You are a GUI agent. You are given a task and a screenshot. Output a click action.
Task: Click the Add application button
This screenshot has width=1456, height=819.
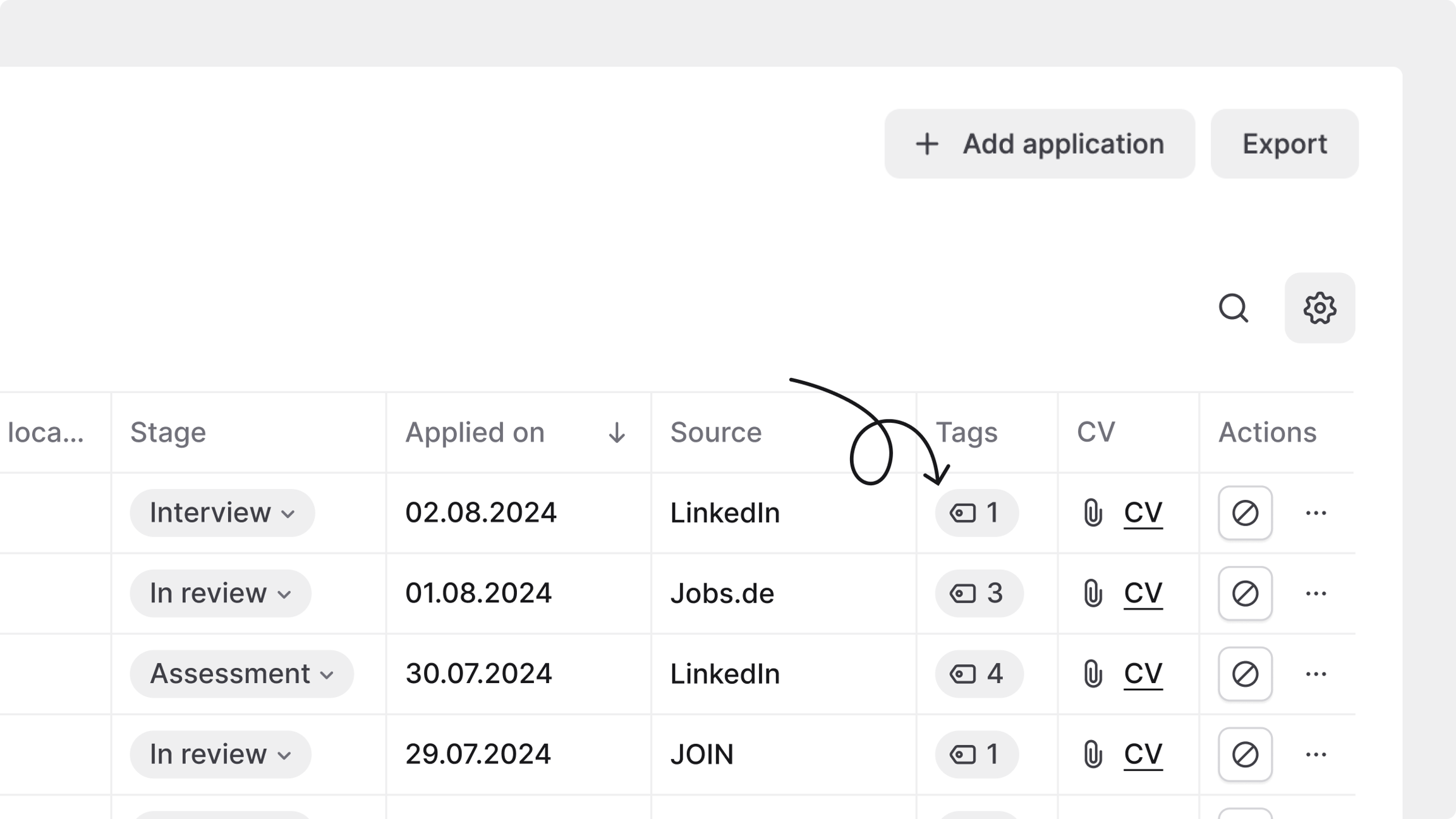[1040, 144]
